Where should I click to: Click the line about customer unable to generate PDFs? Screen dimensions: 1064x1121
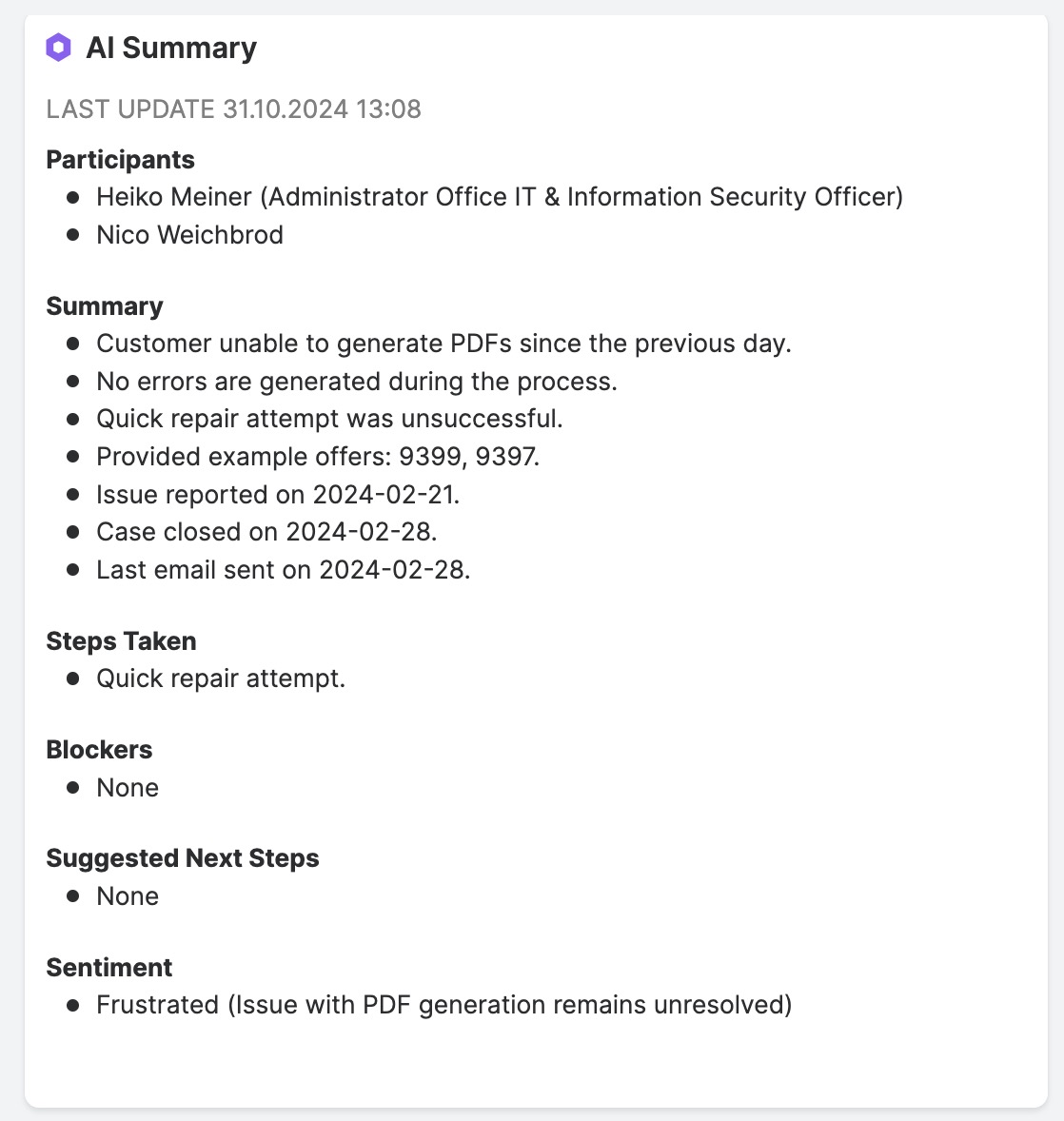(x=443, y=344)
